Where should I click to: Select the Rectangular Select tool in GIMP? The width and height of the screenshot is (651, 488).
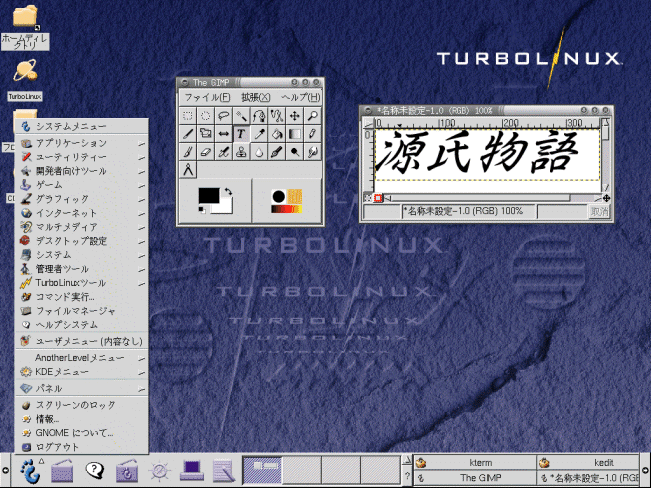[x=188, y=115]
